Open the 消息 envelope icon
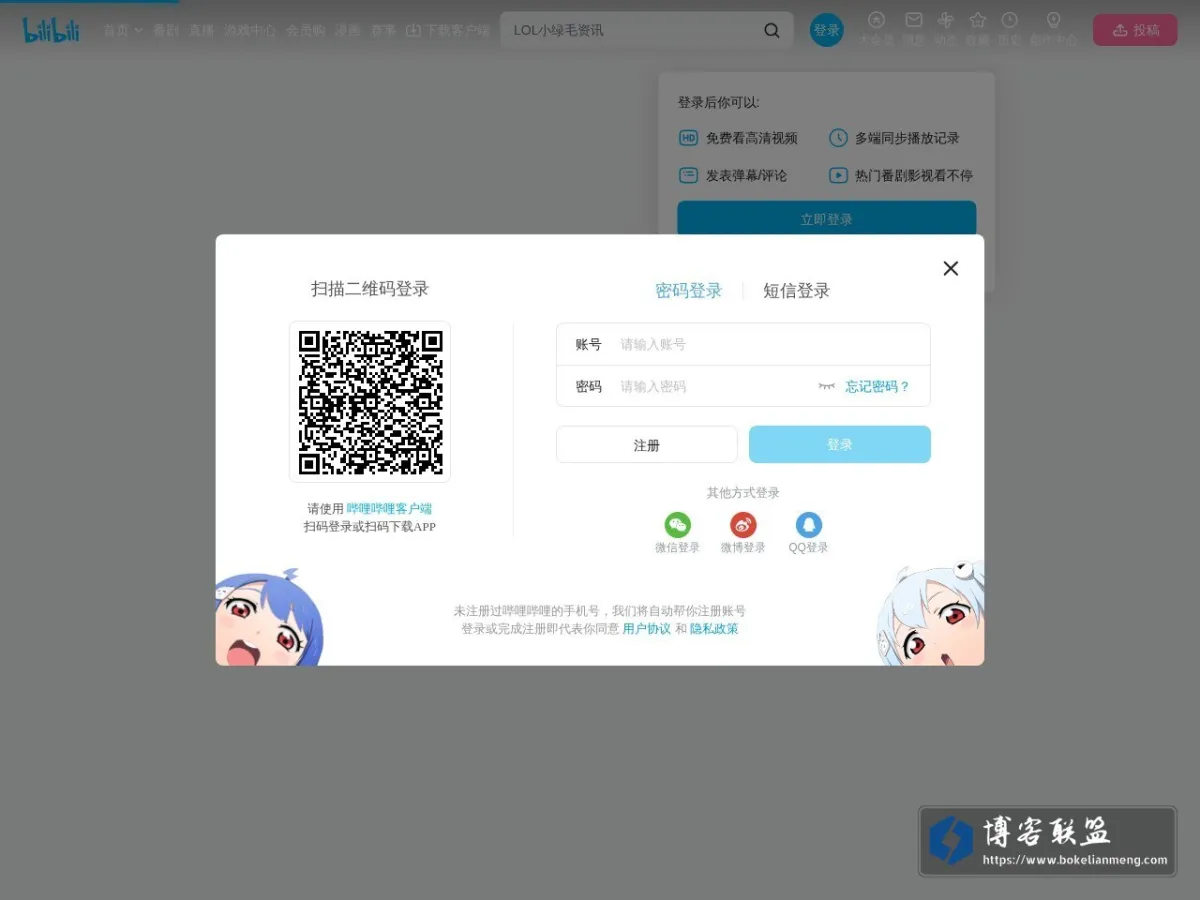The height and width of the screenshot is (900, 1200). tap(914, 20)
